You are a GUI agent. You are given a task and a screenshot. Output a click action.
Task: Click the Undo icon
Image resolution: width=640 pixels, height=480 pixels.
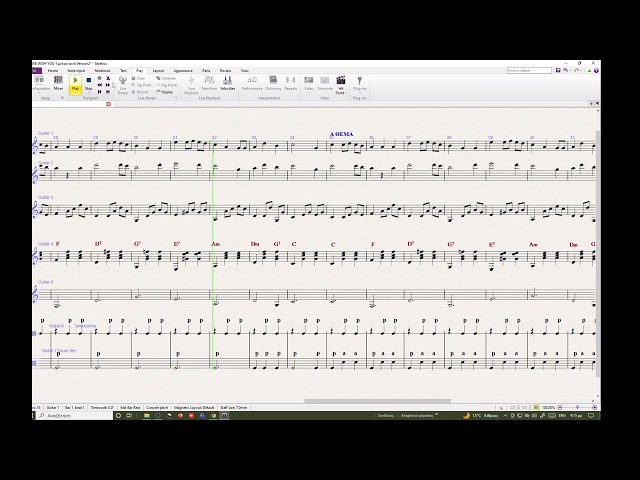click(565, 71)
